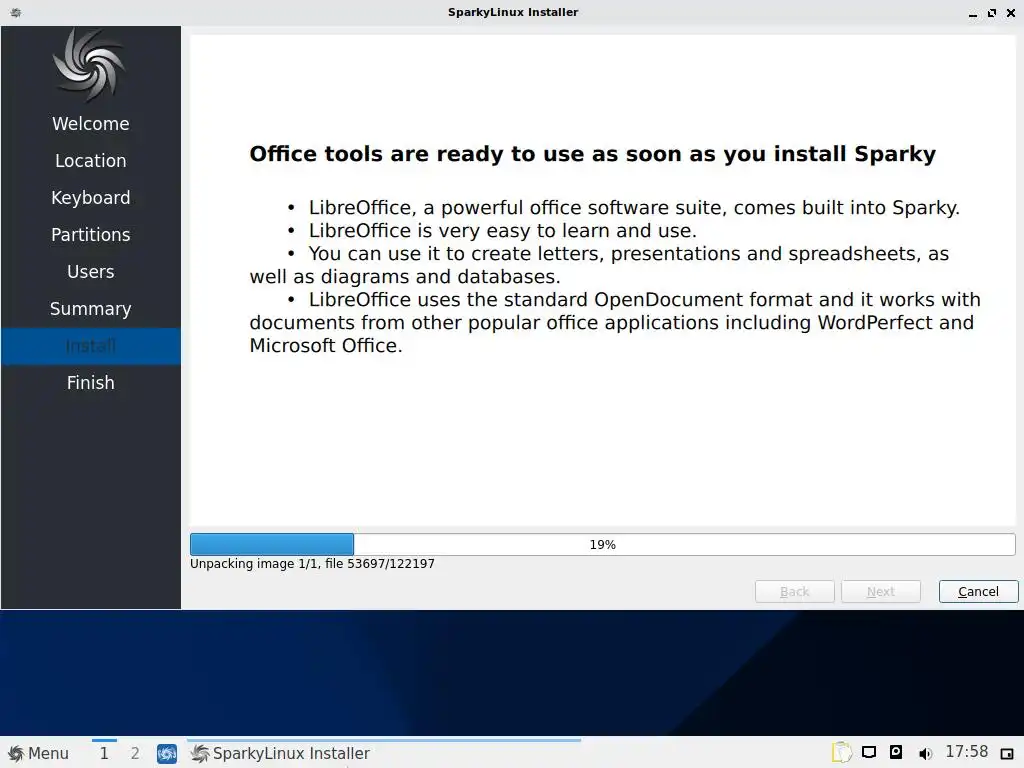
Task: Click the disabled Back button
Action: (x=795, y=592)
